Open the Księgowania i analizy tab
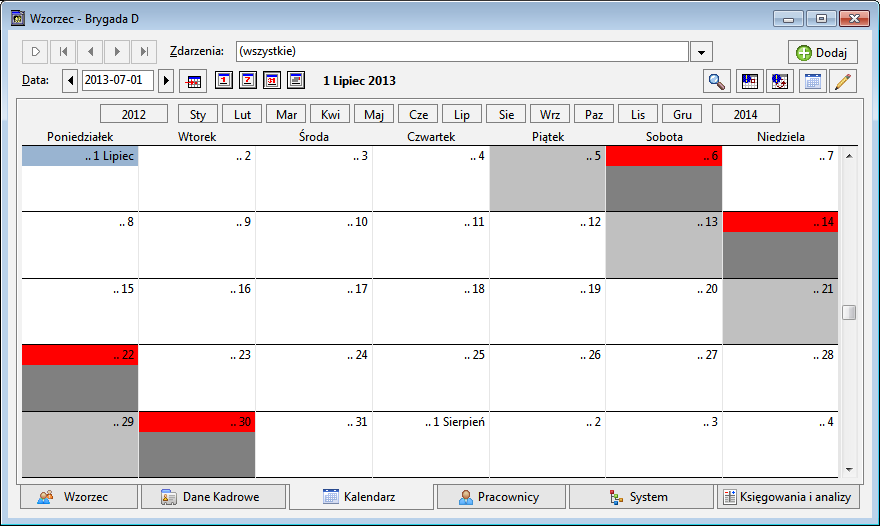Viewport: 880px width, 526px height. 788,497
